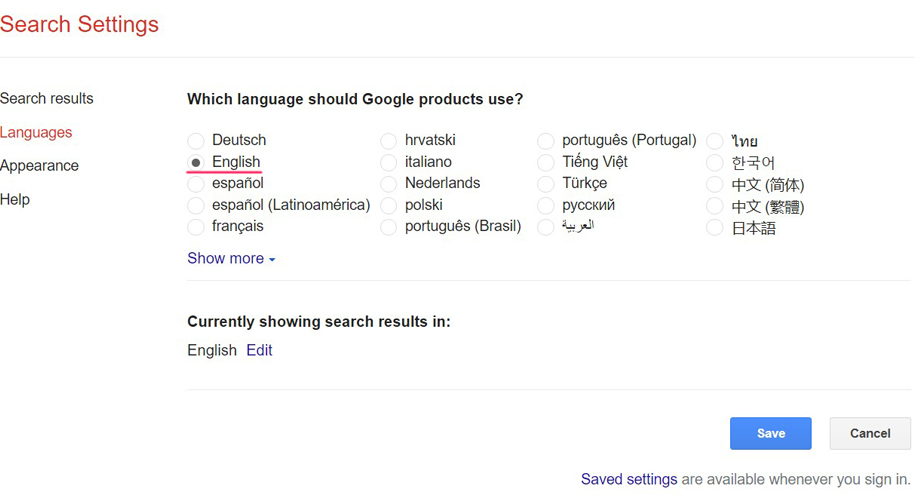Image resolution: width=915 pixels, height=500 pixels.
Task: Select italiano radio button
Action: [388, 162]
